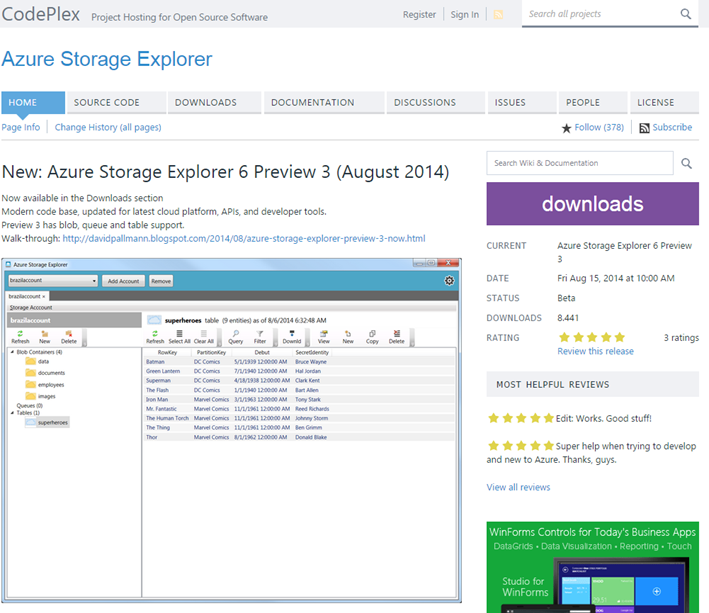Click the CodePlex logo

[41, 14]
